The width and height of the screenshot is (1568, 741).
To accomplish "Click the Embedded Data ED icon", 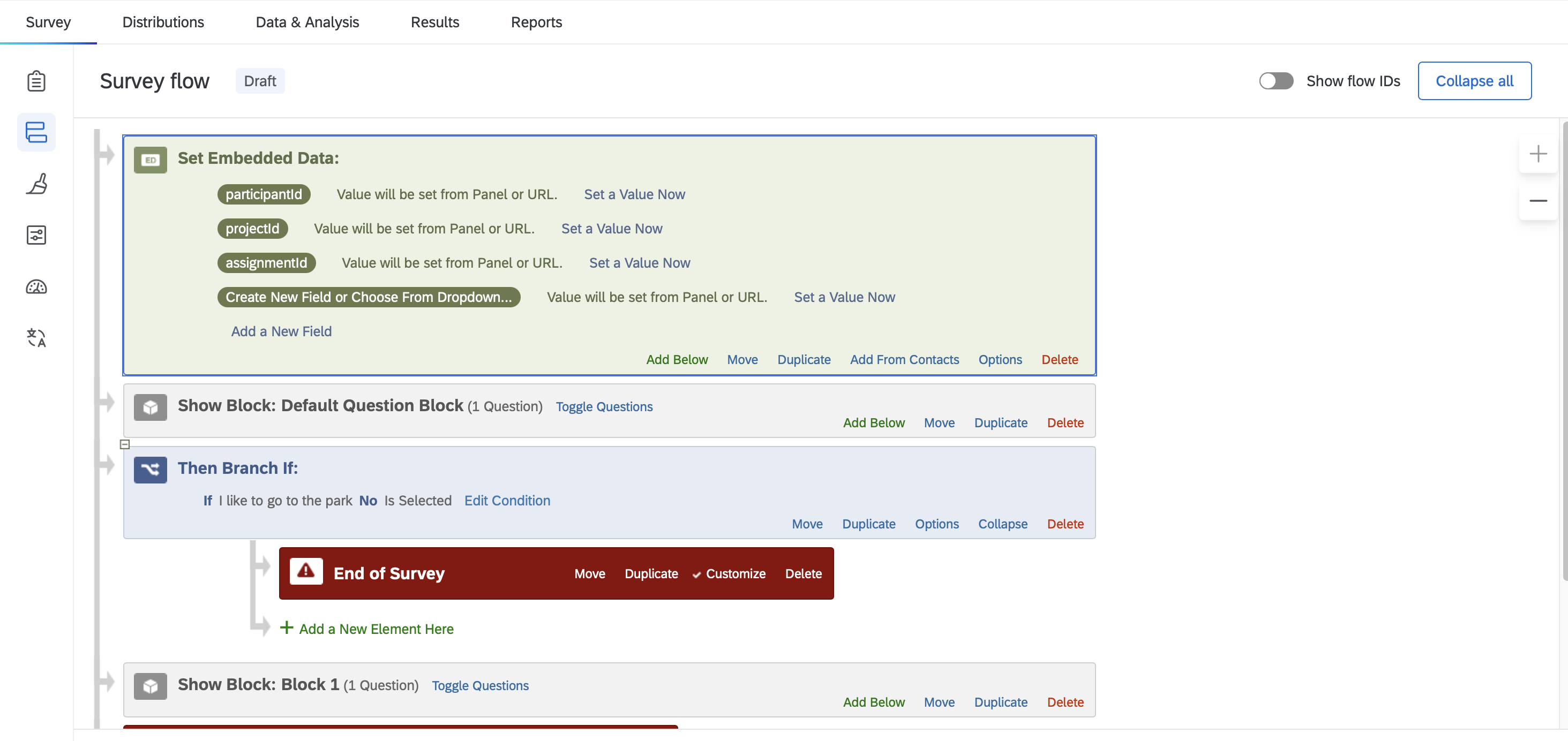I will click(151, 160).
